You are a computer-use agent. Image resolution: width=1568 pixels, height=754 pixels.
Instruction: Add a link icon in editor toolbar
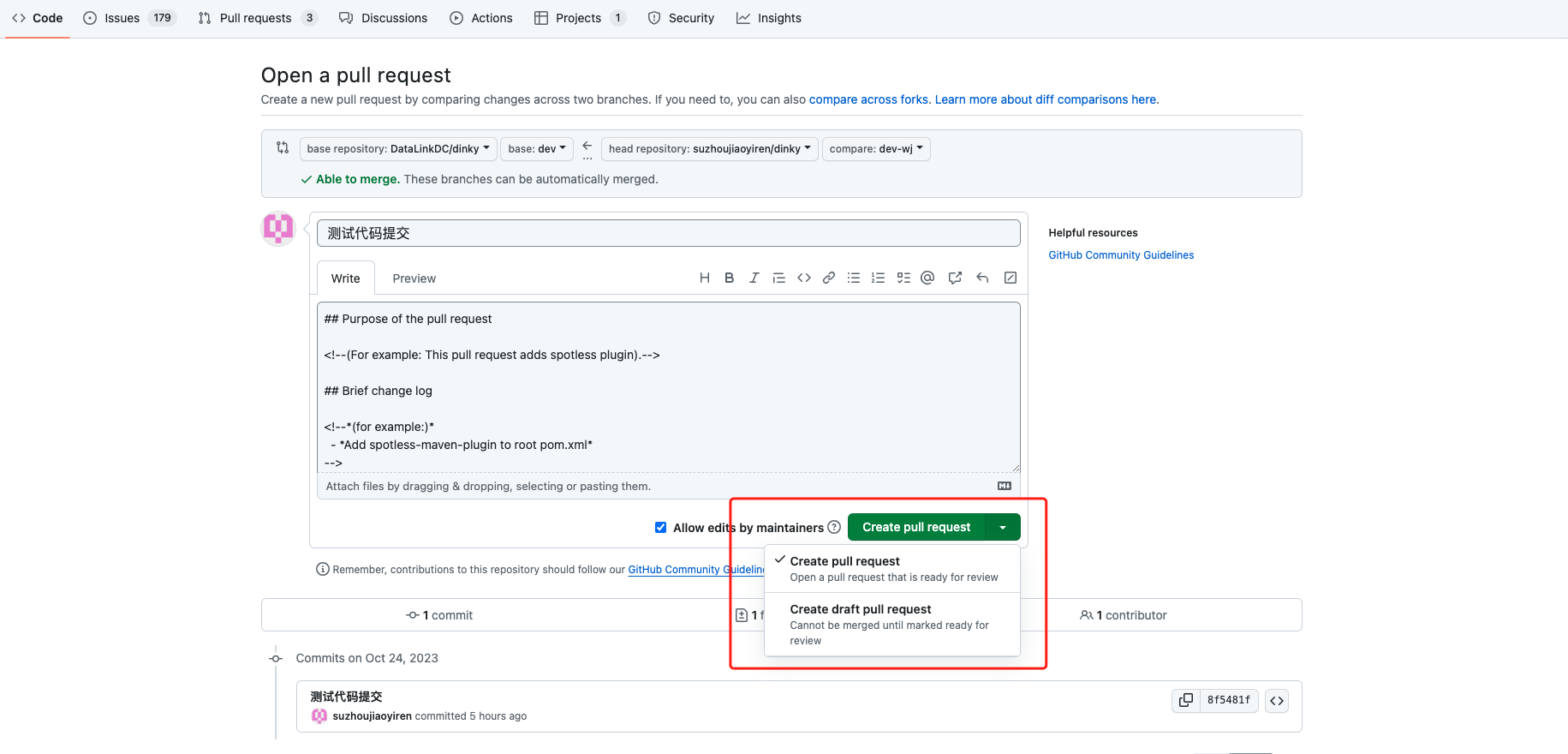point(828,278)
